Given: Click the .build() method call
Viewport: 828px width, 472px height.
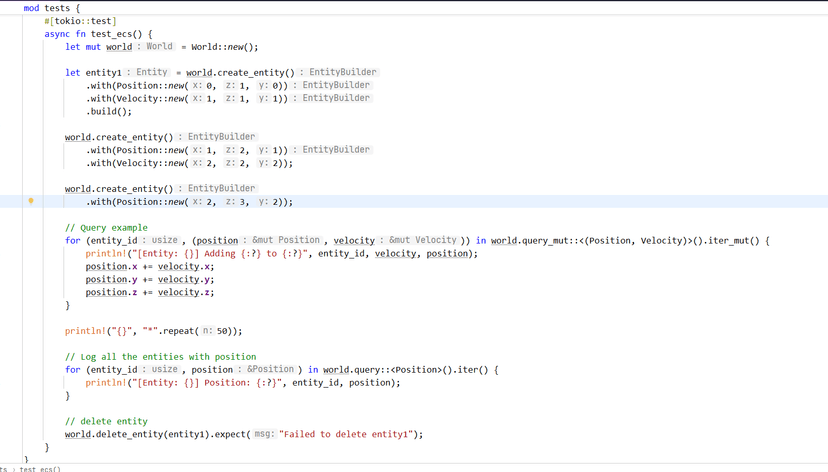Looking at the screenshot, I should pyautogui.click(x=109, y=111).
